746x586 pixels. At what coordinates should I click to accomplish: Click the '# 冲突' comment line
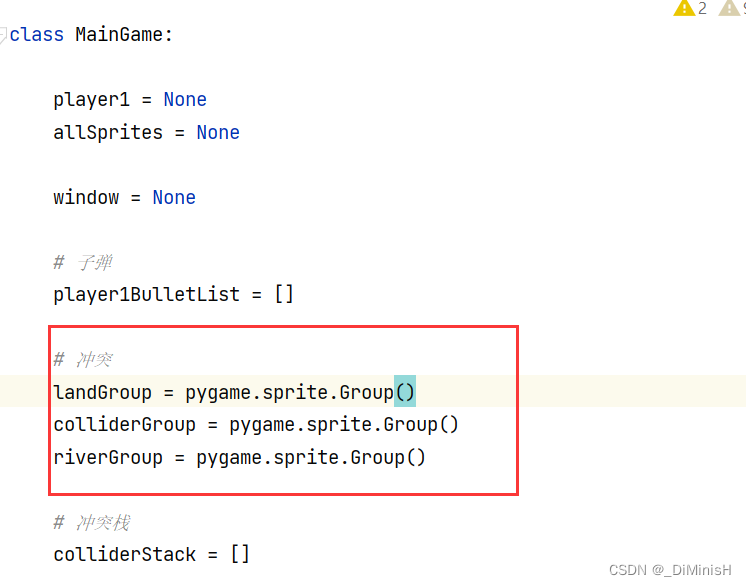(x=83, y=360)
